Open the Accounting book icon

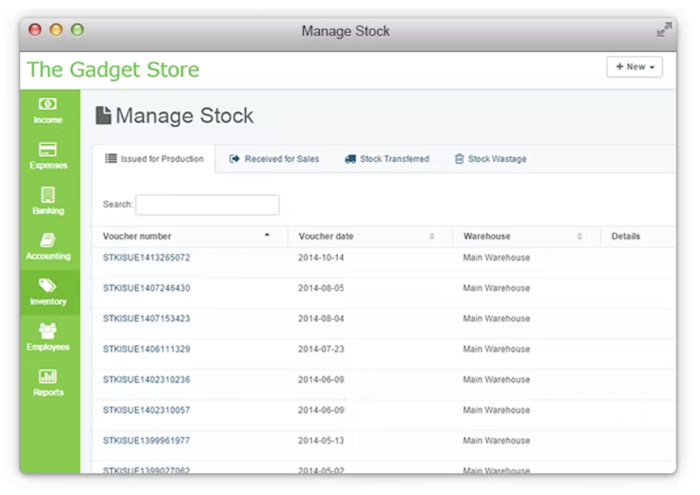click(x=48, y=240)
